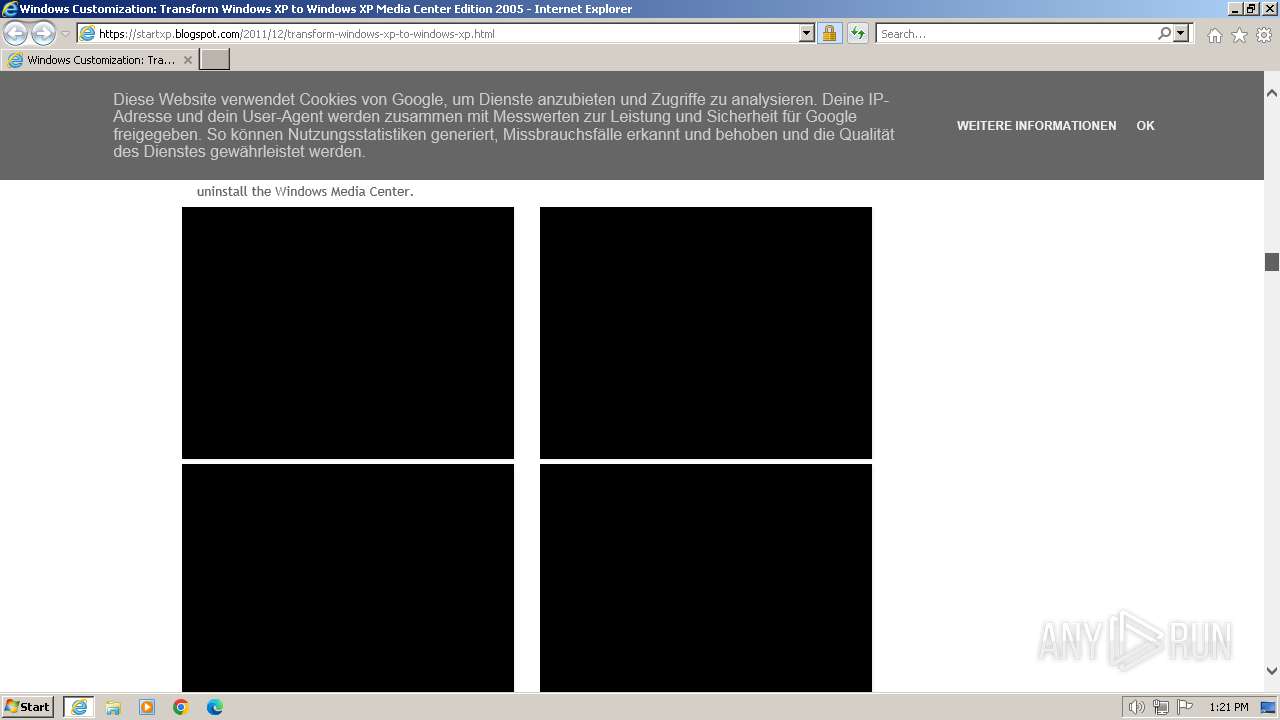Open the security lock report icon
This screenshot has height=720, width=1280.
[829, 34]
